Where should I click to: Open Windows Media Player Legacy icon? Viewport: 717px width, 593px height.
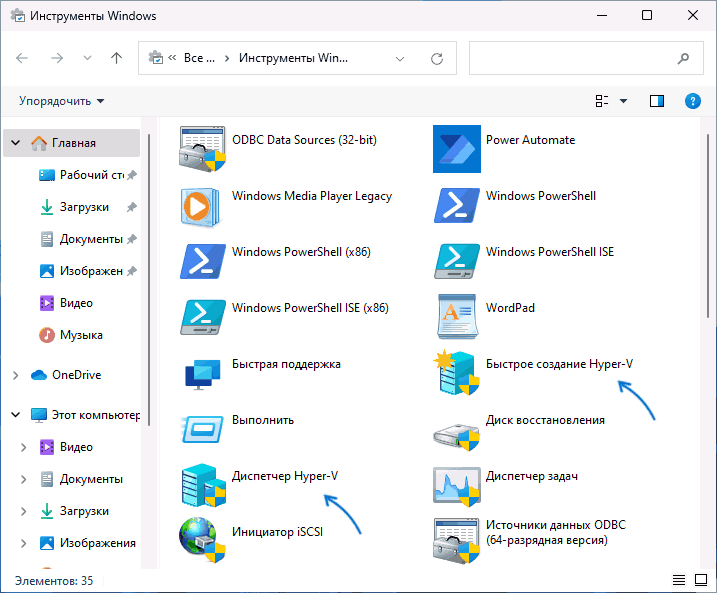200,207
